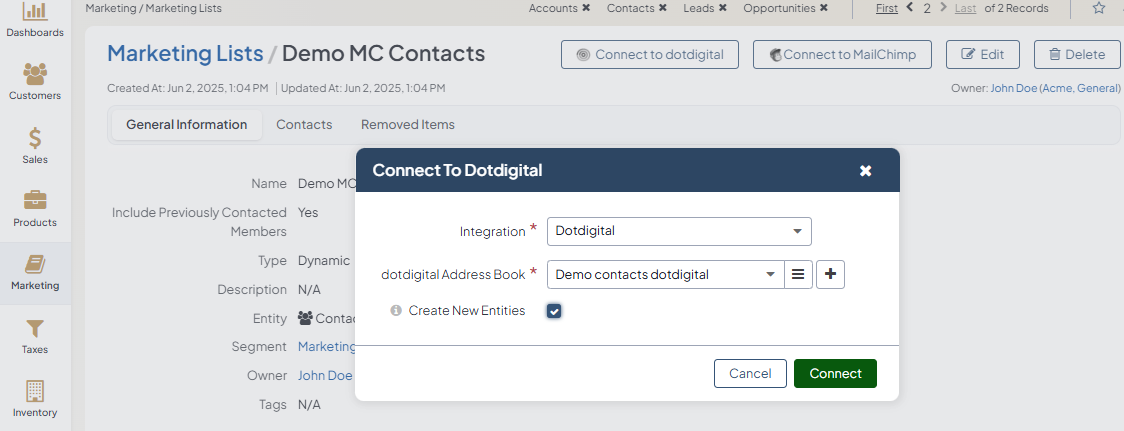Open the Sales sidebar section
Screen dimensions: 1124x431
tap(35, 145)
